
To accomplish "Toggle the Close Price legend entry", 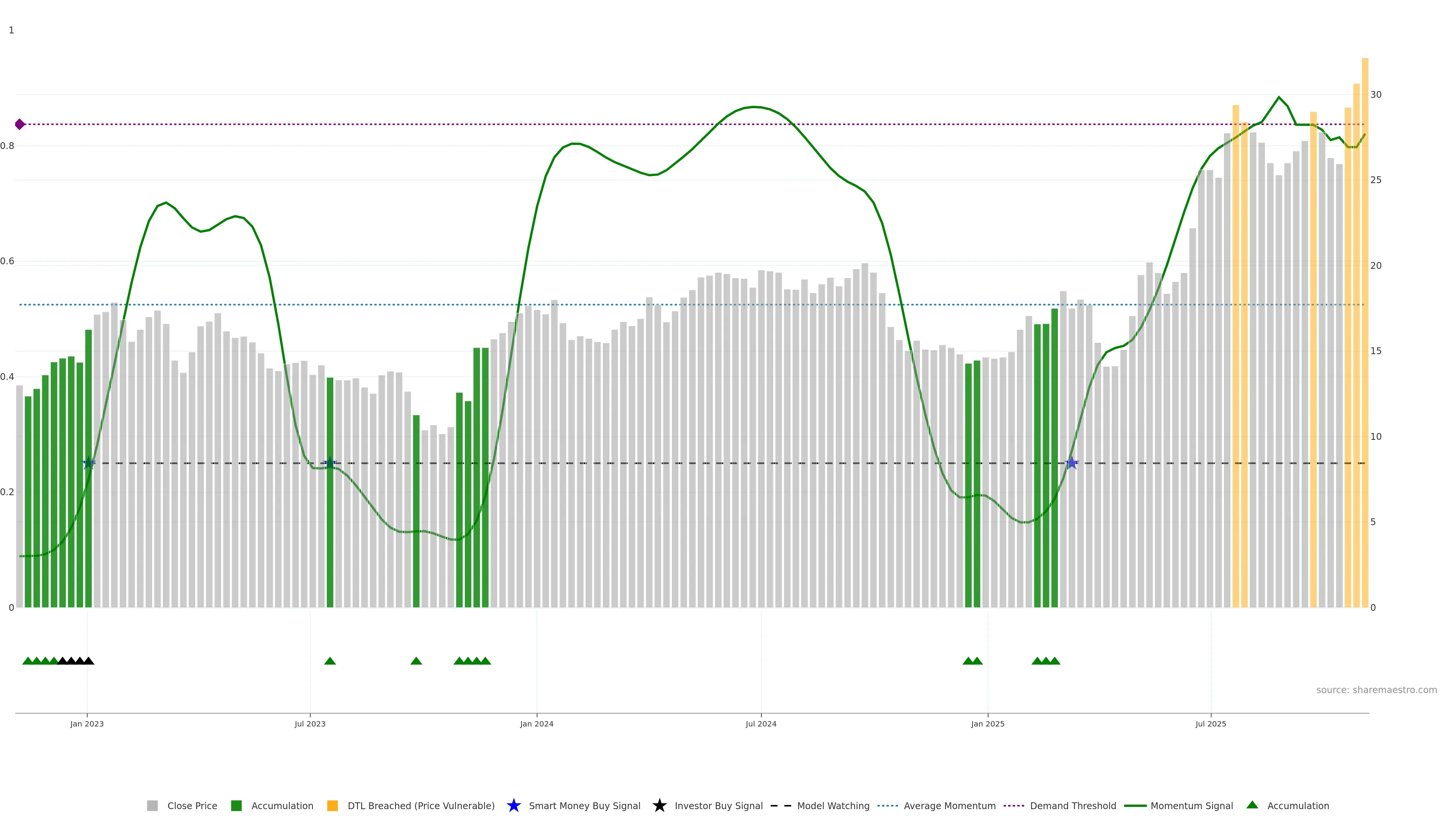I will [191, 806].
